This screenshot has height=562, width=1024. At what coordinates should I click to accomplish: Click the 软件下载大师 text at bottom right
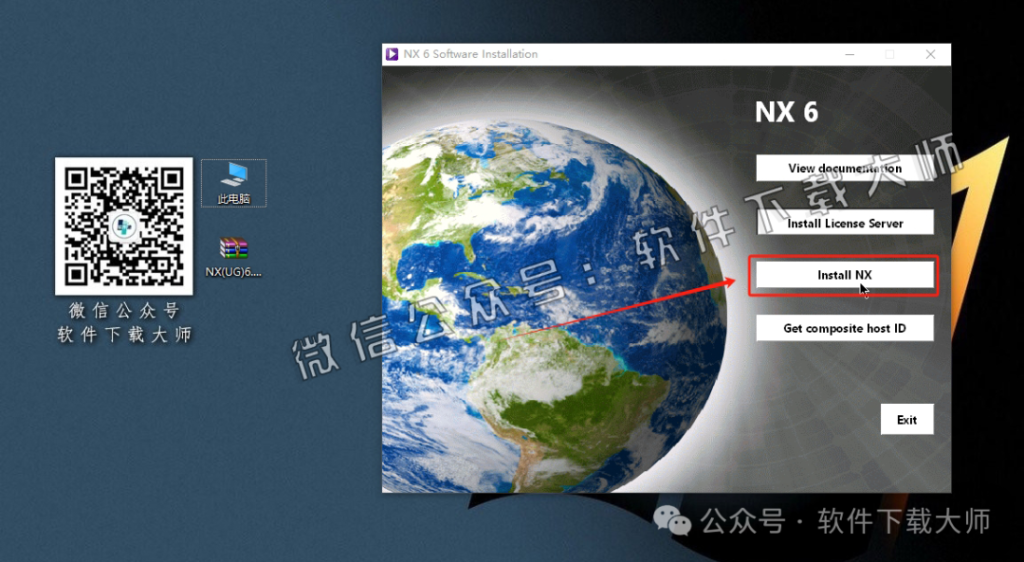[x=903, y=521]
